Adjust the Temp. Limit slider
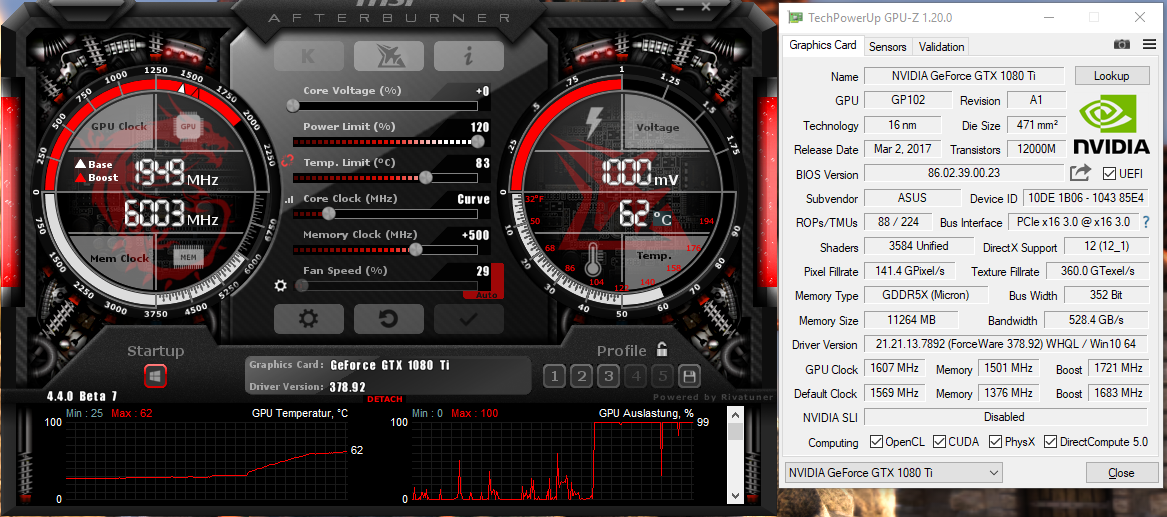This screenshot has width=1167, height=517. (386, 178)
